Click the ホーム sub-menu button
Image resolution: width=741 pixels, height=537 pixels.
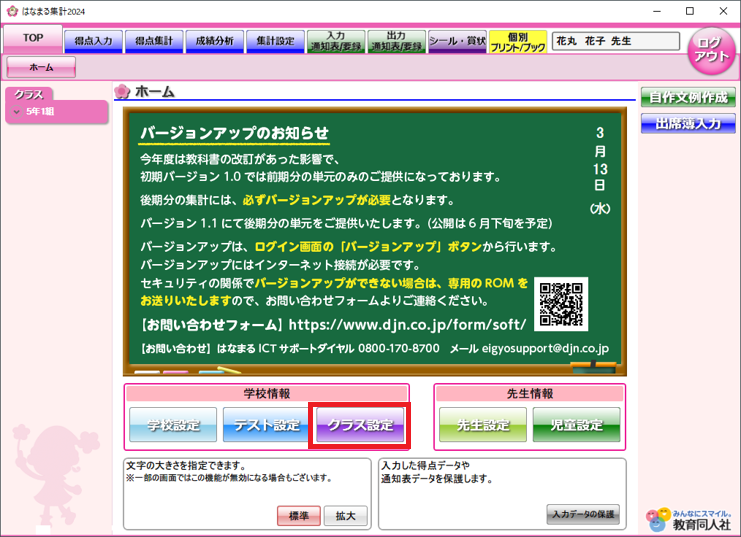point(41,68)
